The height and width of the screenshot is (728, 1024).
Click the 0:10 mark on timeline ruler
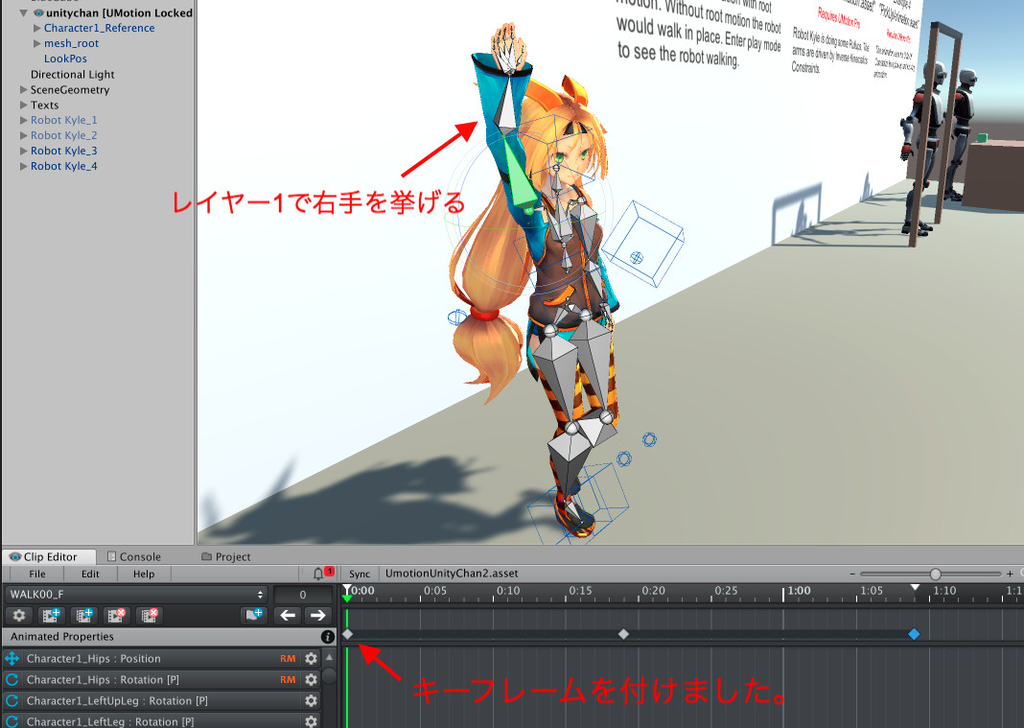coord(508,591)
